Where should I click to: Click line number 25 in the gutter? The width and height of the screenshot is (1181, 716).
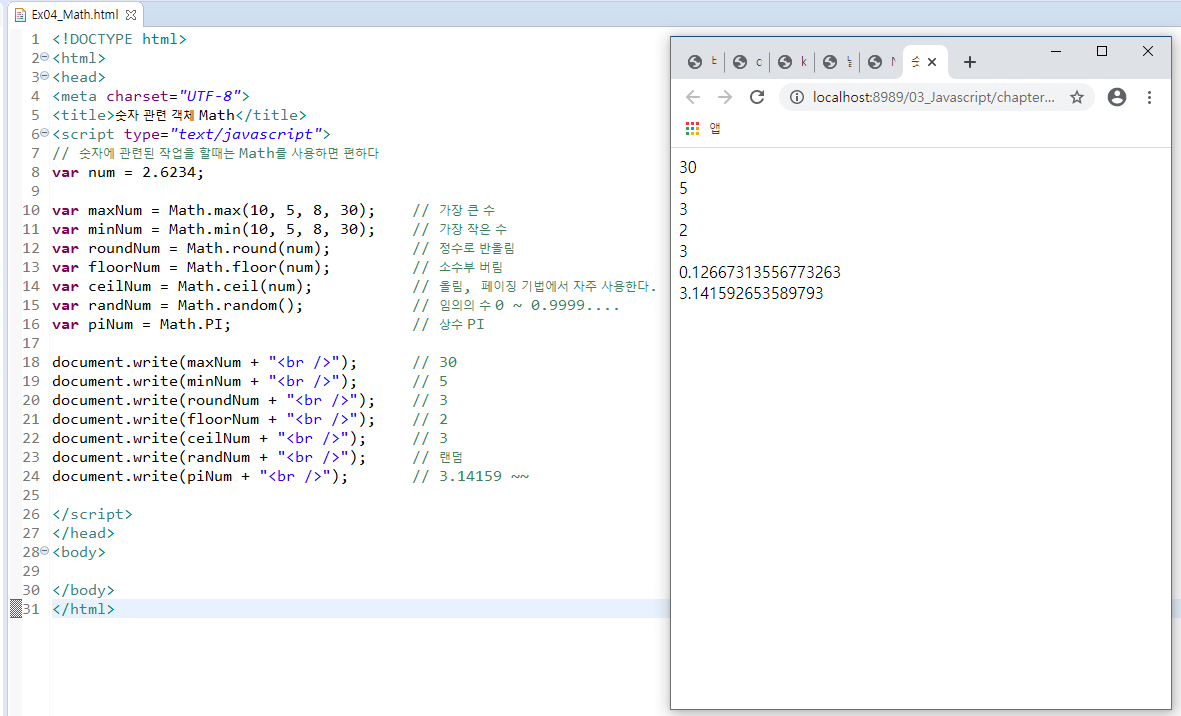(31, 495)
